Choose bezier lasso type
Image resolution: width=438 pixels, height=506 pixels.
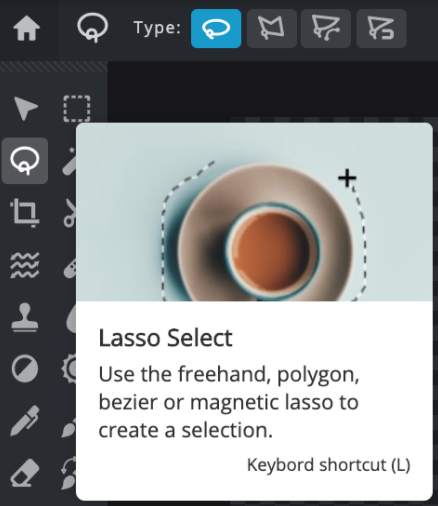(326, 29)
